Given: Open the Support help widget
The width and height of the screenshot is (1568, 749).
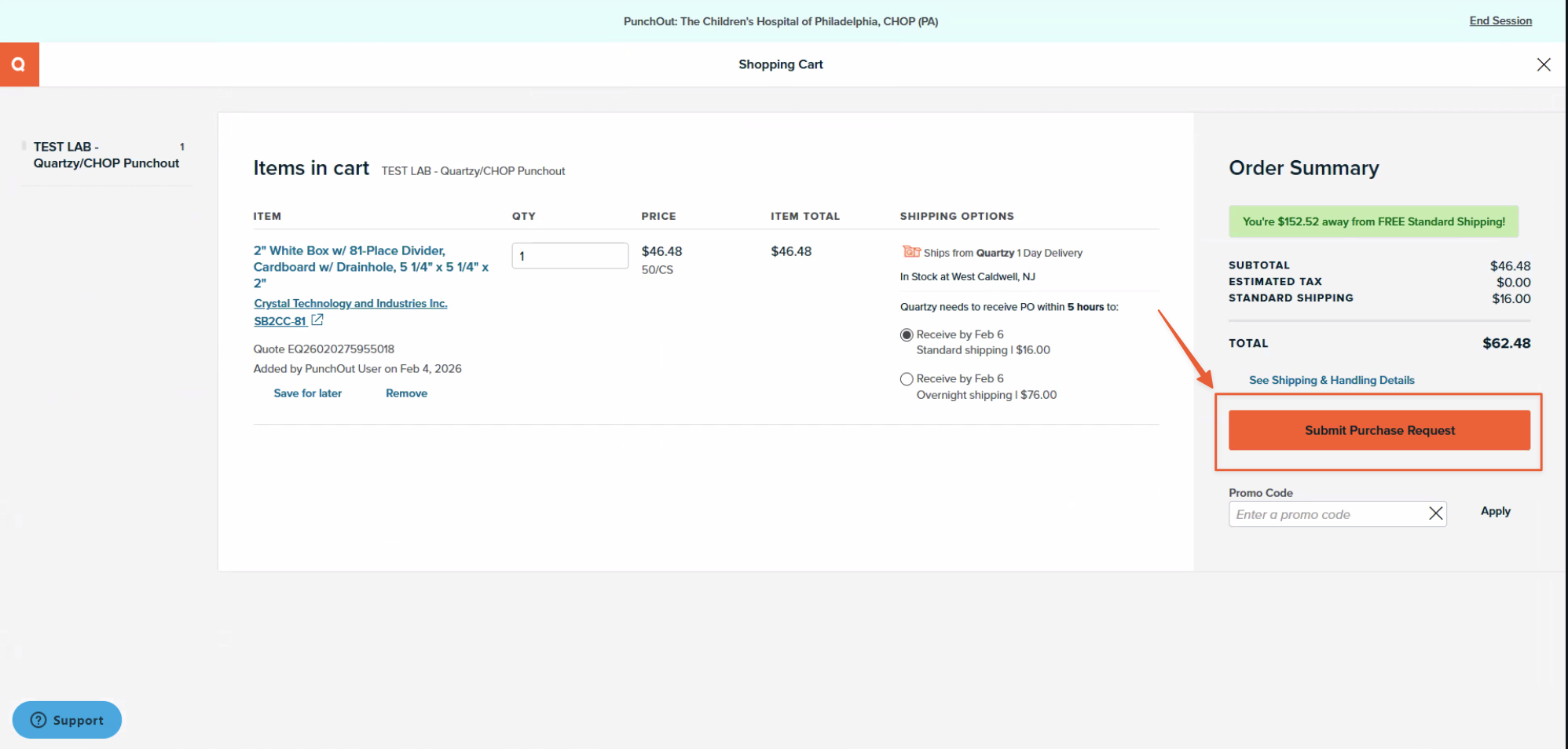Looking at the screenshot, I should click(67, 720).
